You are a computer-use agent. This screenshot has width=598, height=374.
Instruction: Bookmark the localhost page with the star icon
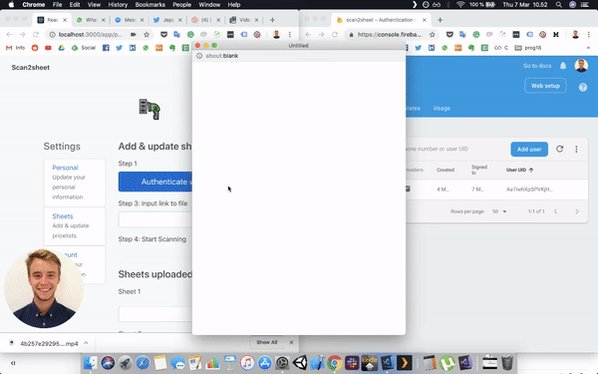[146, 35]
